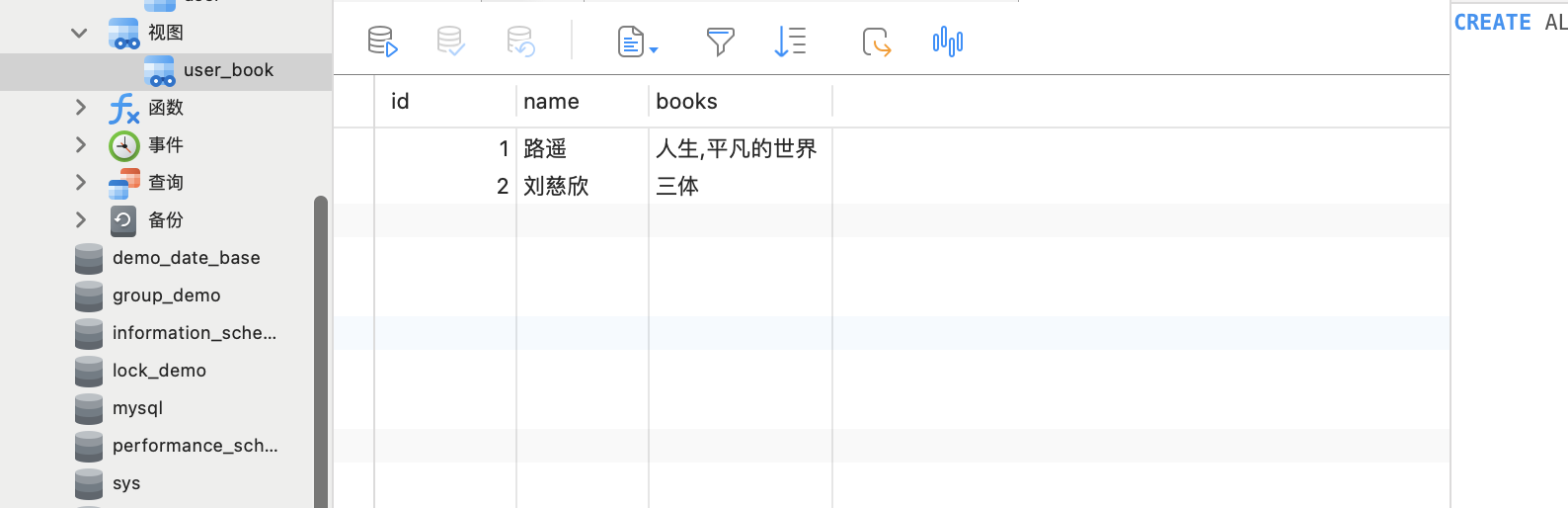Viewport: 1568px width, 508px height.
Task: Select the id cell with value 2
Action: tap(445, 186)
